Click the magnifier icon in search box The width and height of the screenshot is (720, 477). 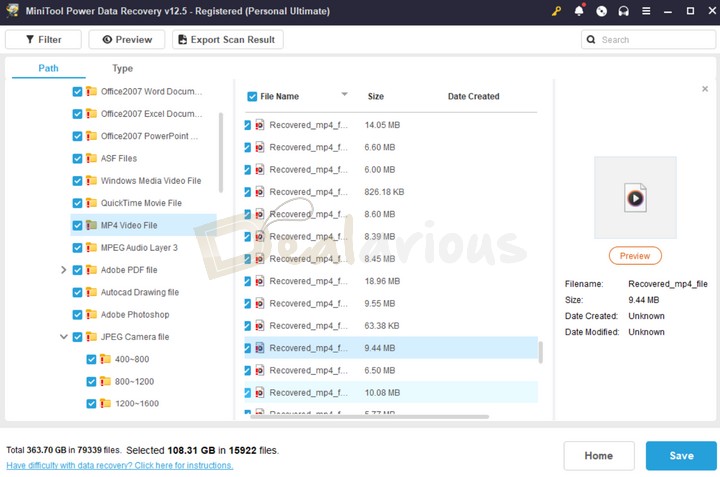point(591,39)
